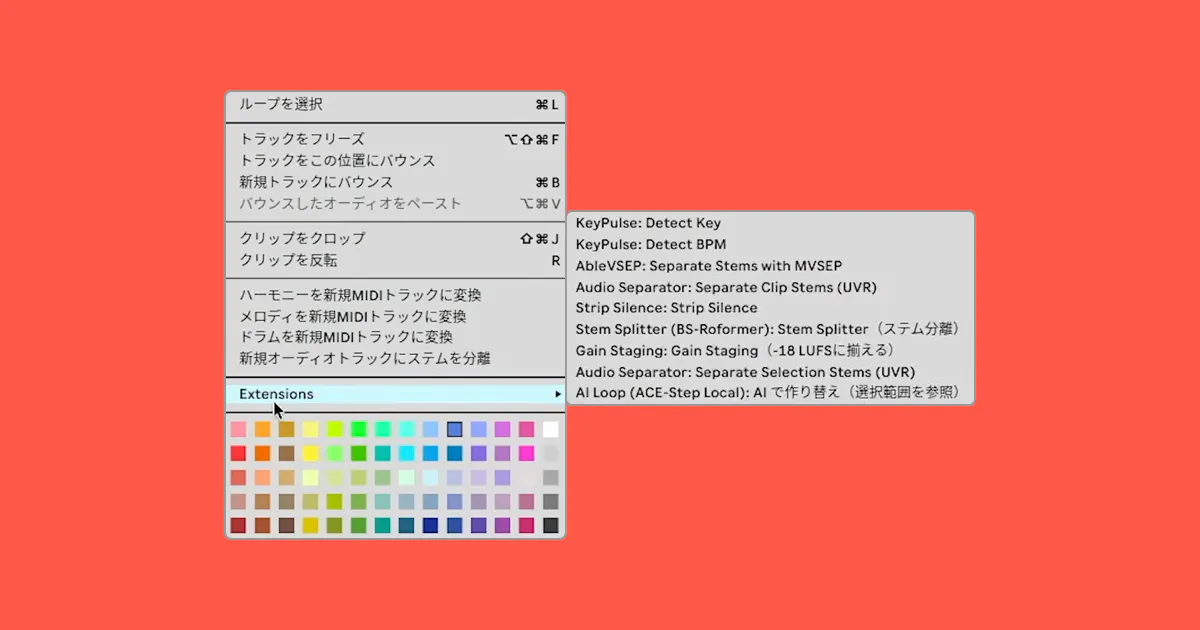
Task: Run KeyPulse: Detect BPM
Action: point(770,244)
